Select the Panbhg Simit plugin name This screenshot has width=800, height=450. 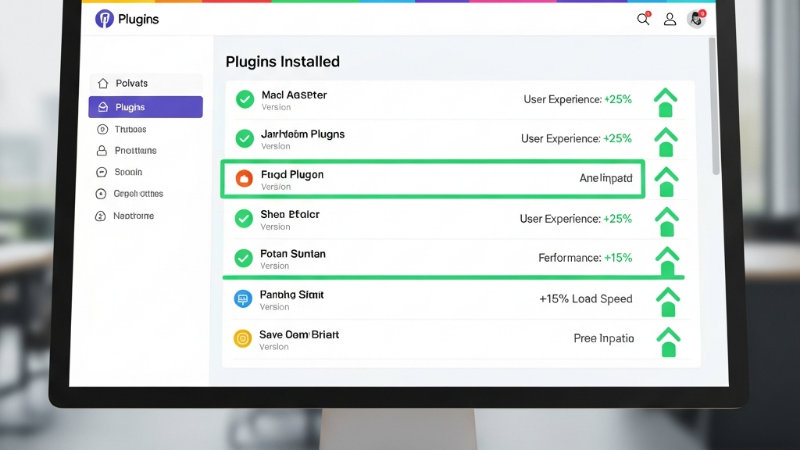(291, 294)
